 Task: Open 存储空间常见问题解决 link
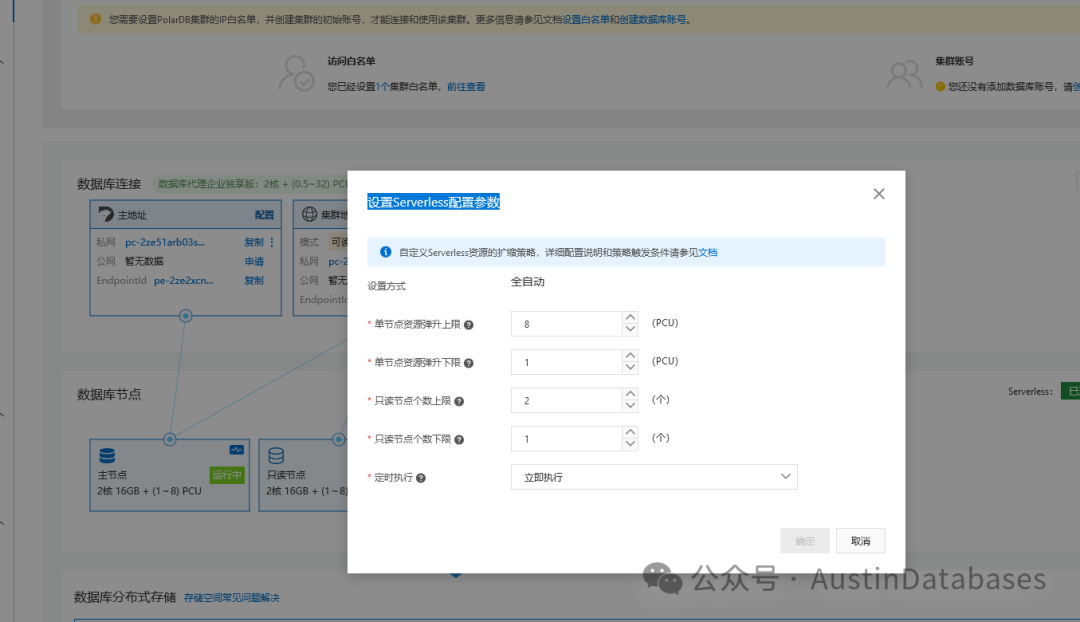point(231,598)
